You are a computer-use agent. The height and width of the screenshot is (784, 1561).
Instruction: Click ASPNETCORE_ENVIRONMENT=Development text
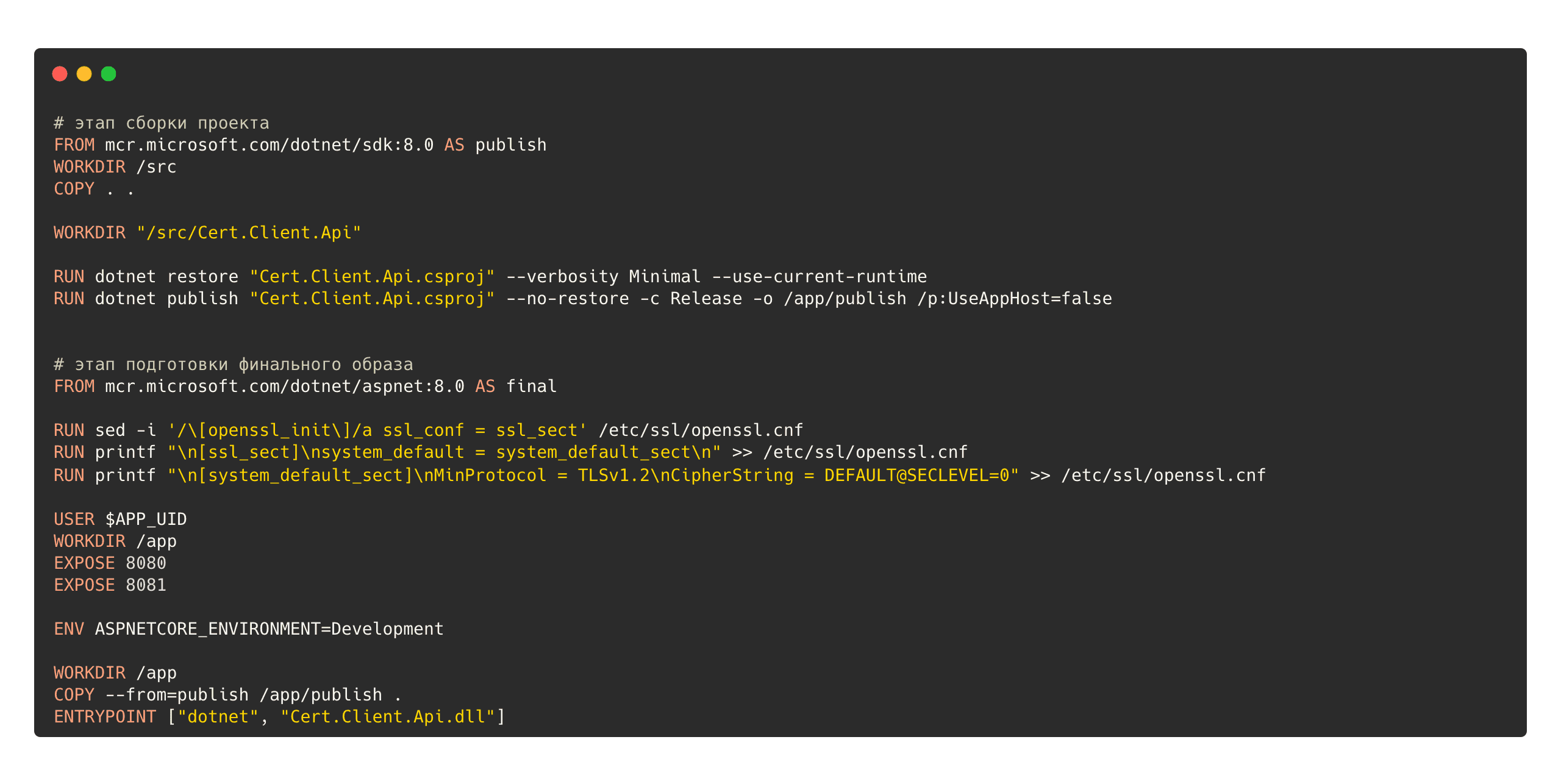(x=269, y=629)
